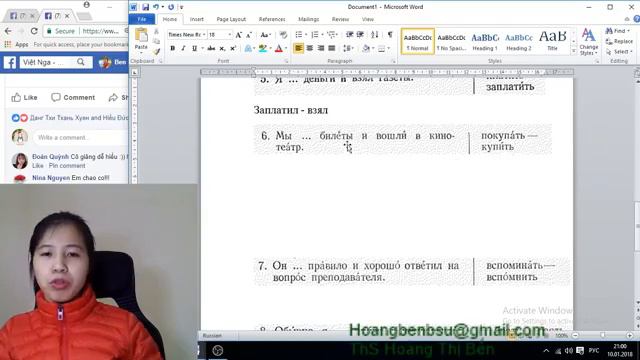
Task: Toggle show paragraph marks
Action: [x=390, y=35]
